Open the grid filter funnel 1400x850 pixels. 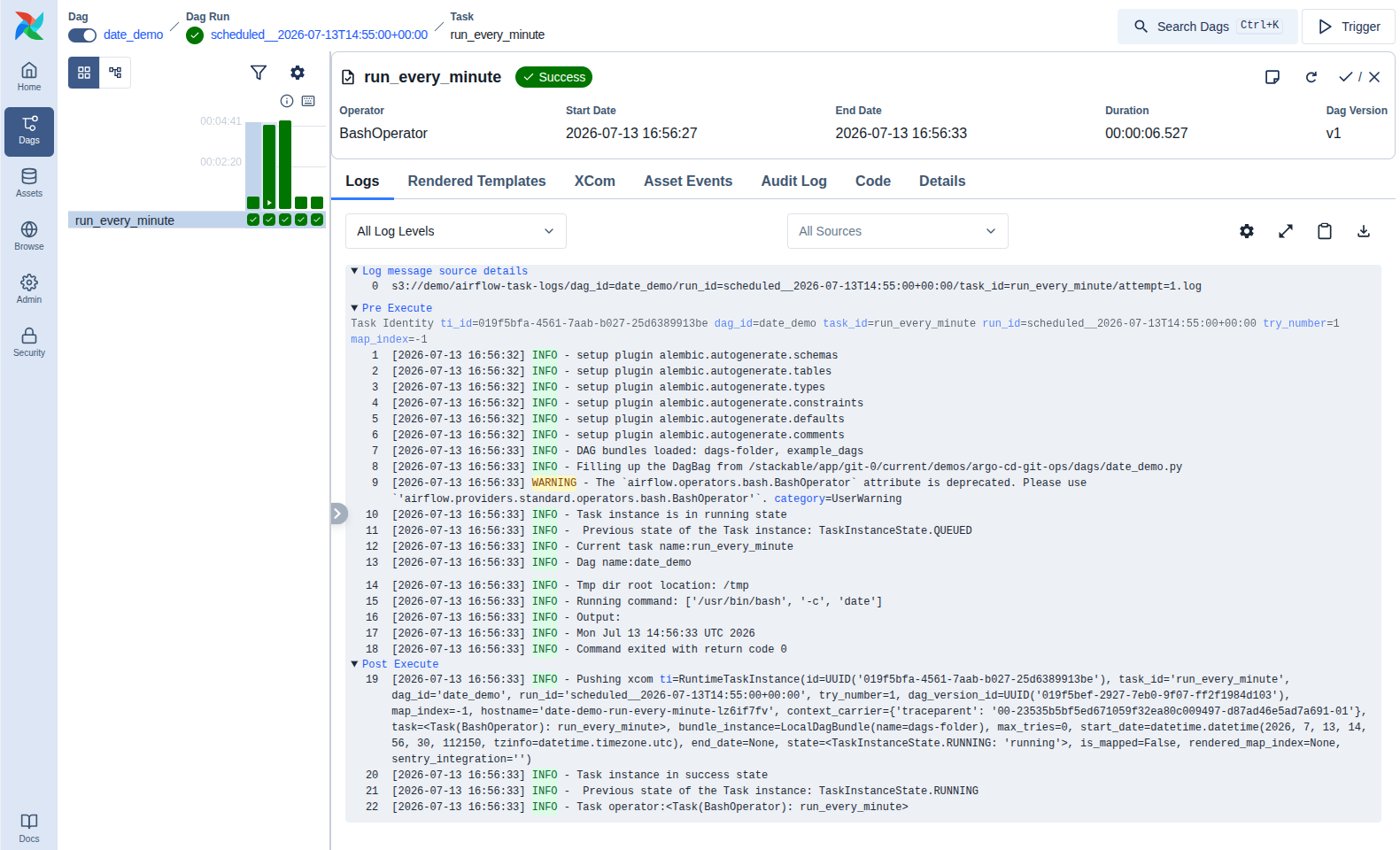(x=259, y=73)
